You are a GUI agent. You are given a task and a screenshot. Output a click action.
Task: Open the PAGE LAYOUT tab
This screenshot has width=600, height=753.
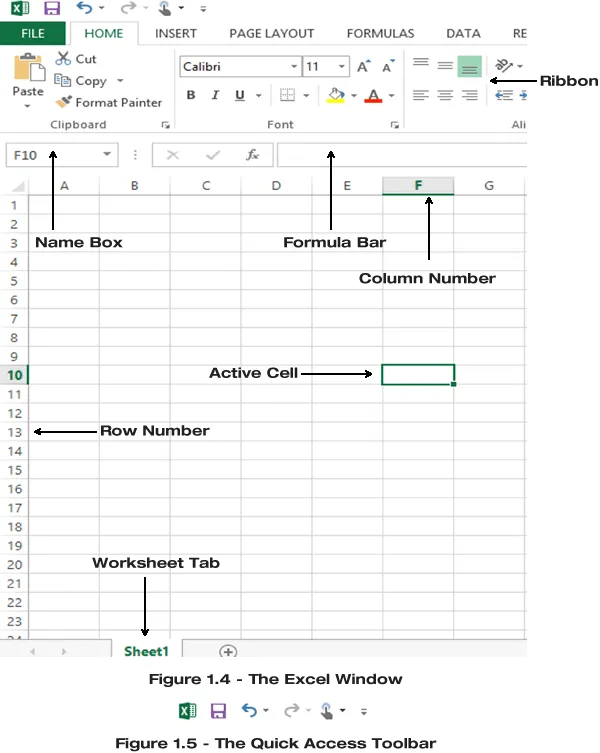271,33
